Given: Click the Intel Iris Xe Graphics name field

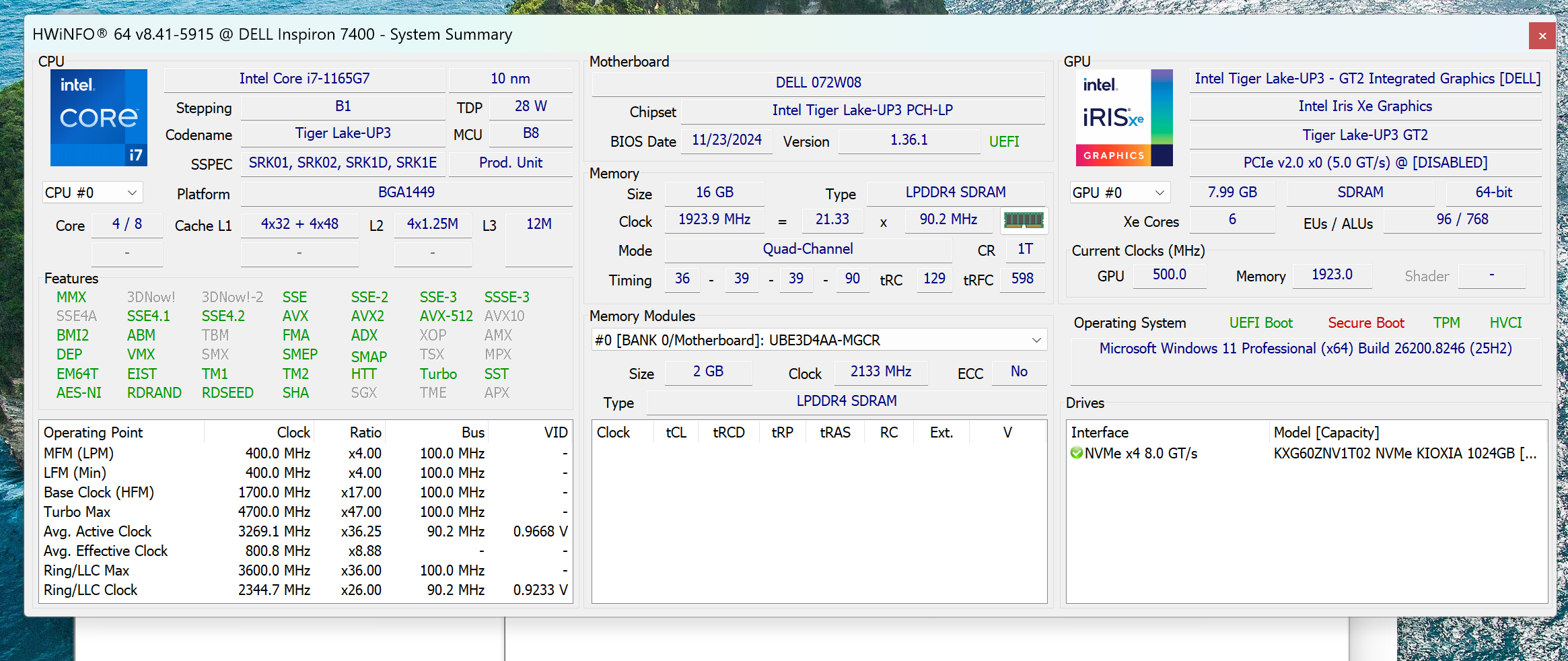Looking at the screenshot, I should [1365, 106].
